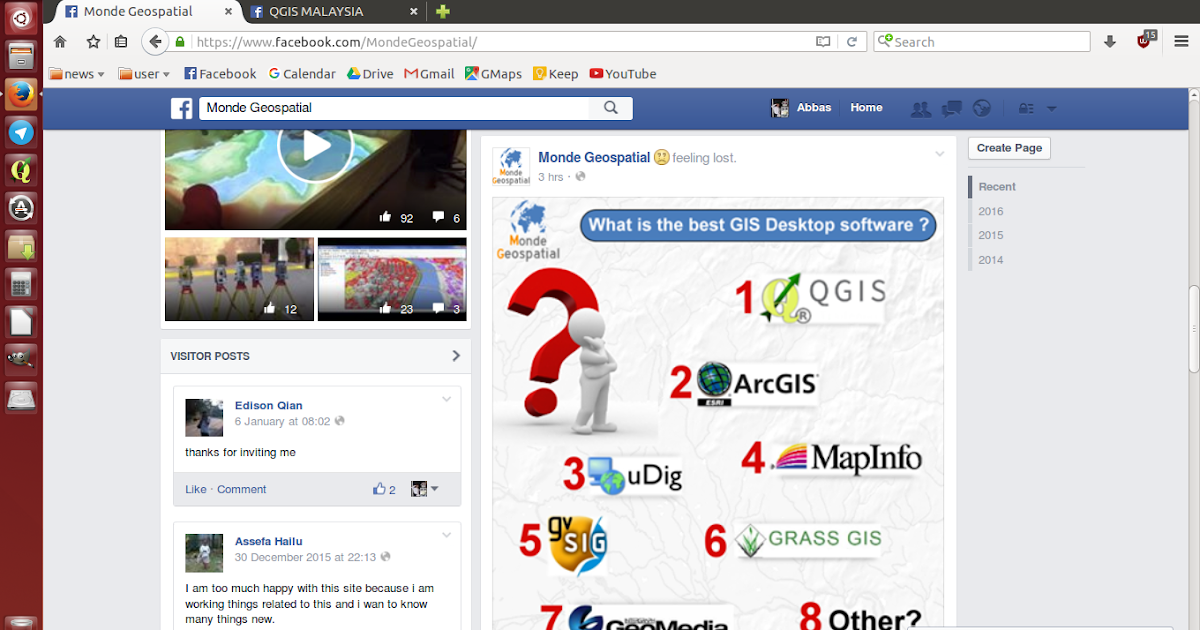
Task: Launch QGIS from the Ubuntu dock
Action: (x=21, y=170)
